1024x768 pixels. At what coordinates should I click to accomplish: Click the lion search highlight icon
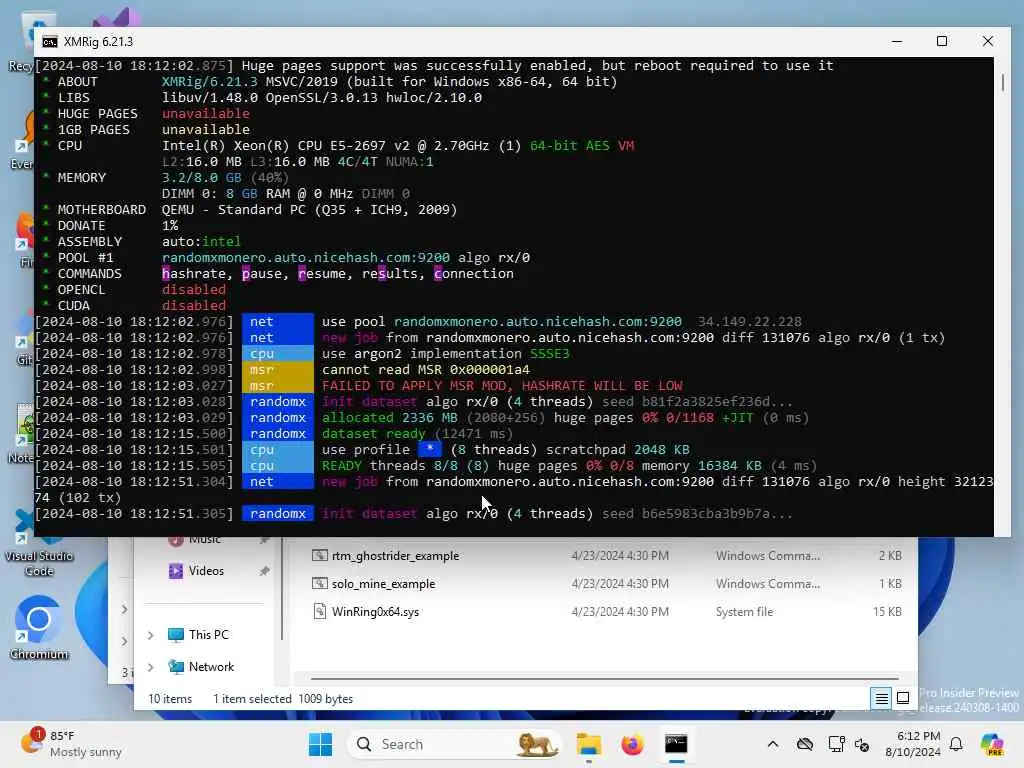[x=536, y=744]
